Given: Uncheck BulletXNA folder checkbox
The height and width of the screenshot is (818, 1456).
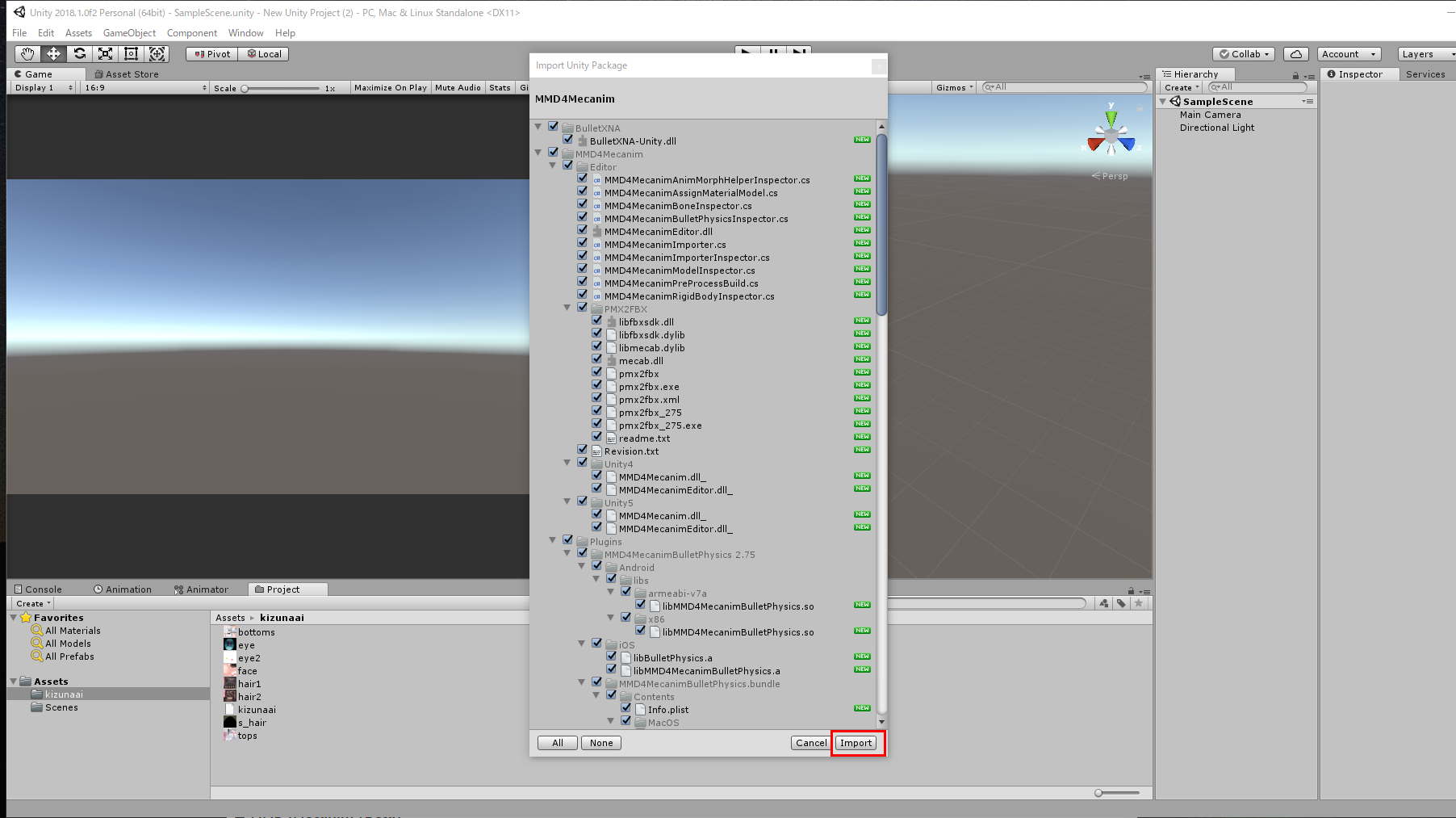Looking at the screenshot, I should click(x=554, y=127).
